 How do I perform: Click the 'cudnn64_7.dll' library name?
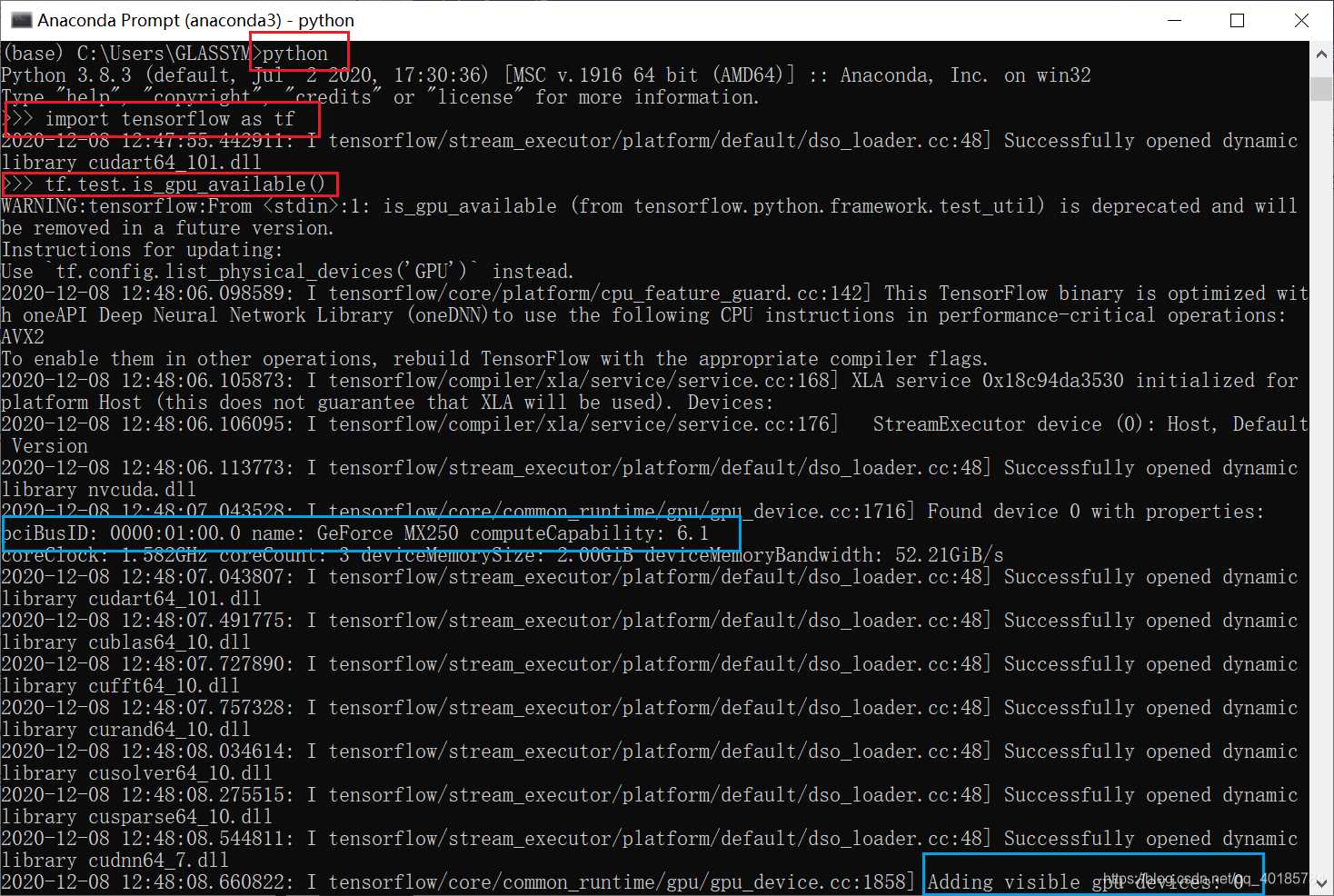[158, 860]
